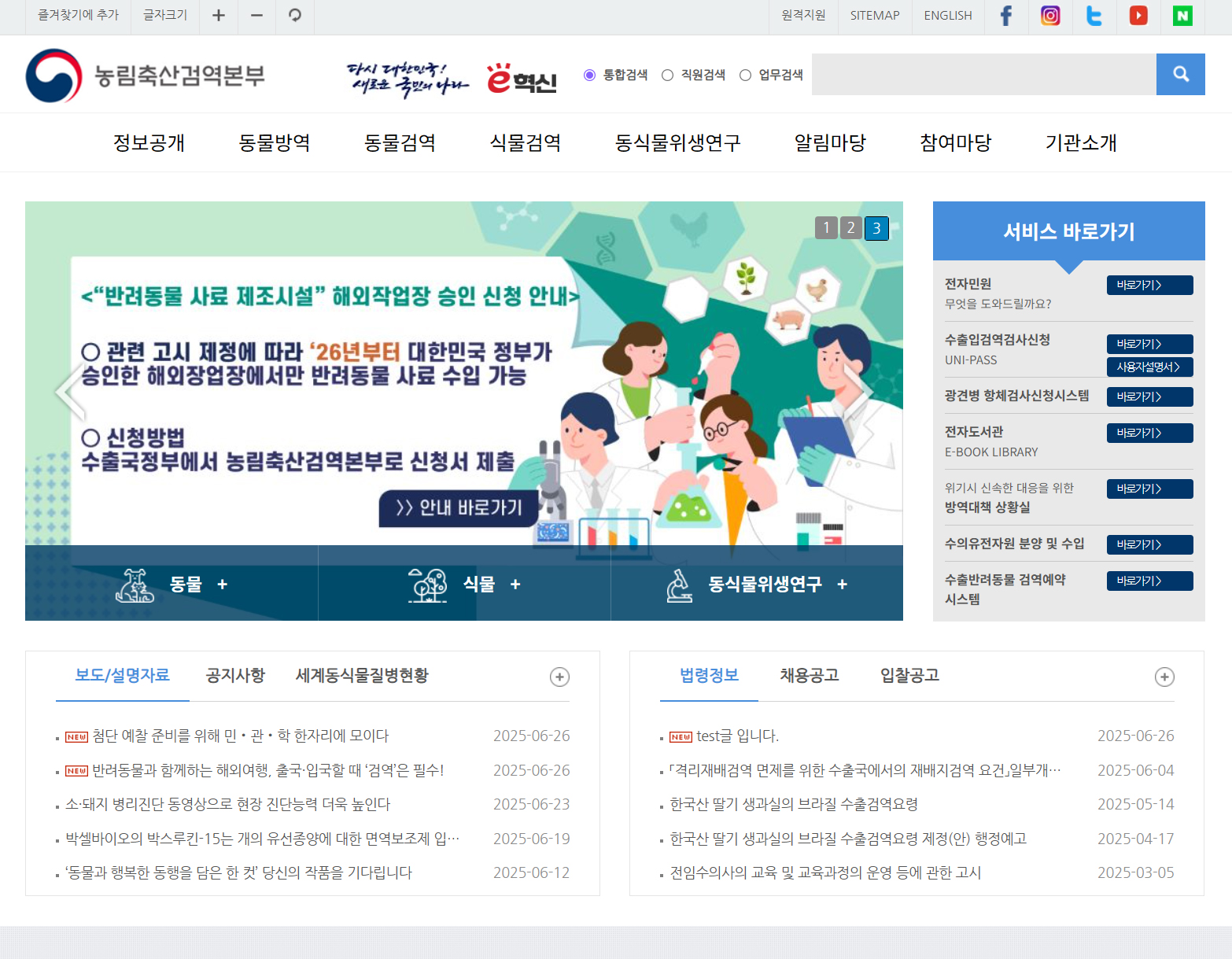Open the YouTube channel icon
The width and height of the screenshot is (1232, 959).
pos(1138,15)
